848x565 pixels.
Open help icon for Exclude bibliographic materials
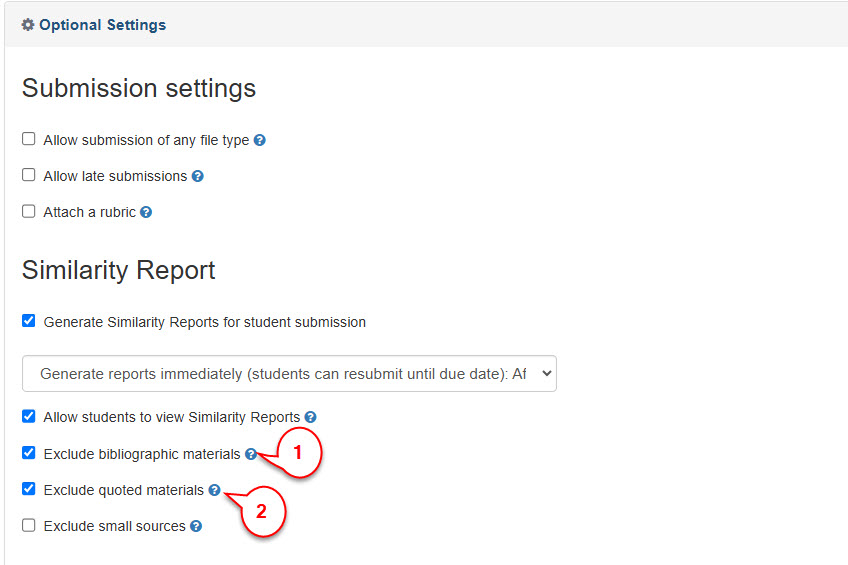coord(250,454)
